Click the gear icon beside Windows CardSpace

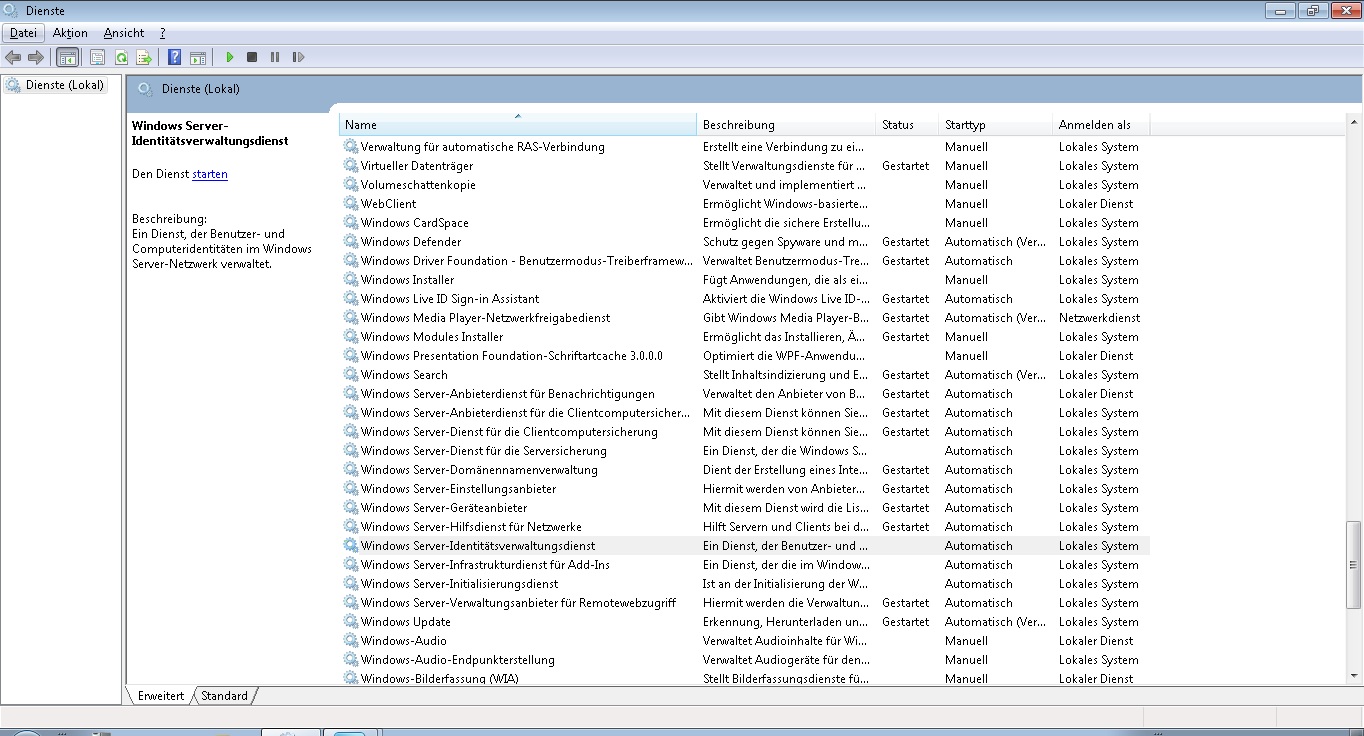click(x=350, y=223)
